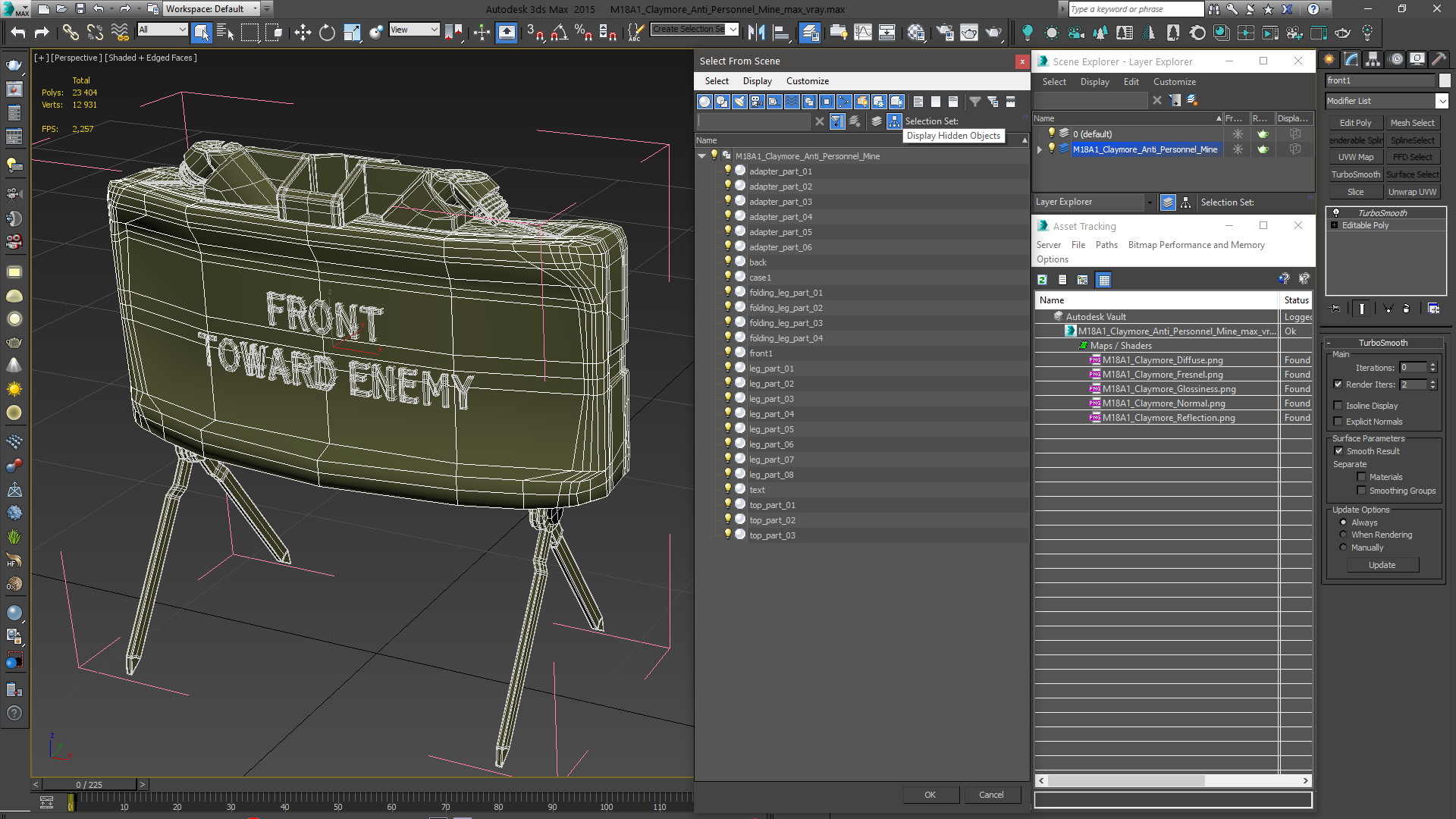The width and height of the screenshot is (1456, 819).
Task: Activate the Select and Uniform Scale tool
Action: (352, 32)
